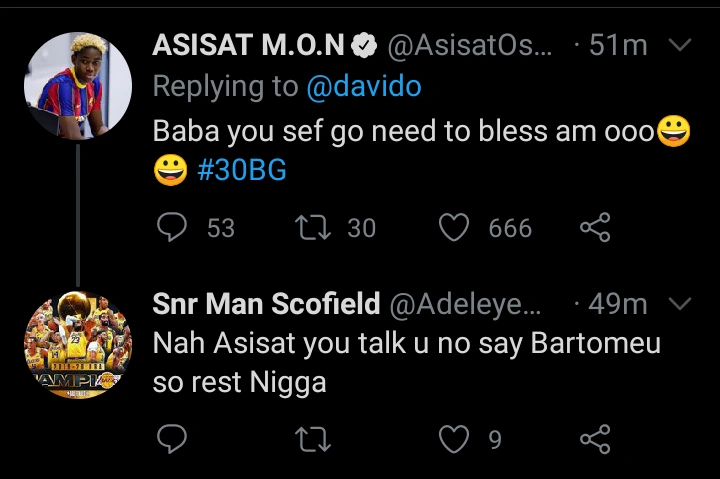This screenshot has width=720, height=479.
Task: Open options chevron on Scofield's tweet
Action: pyautogui.click(x=679, y=303)
